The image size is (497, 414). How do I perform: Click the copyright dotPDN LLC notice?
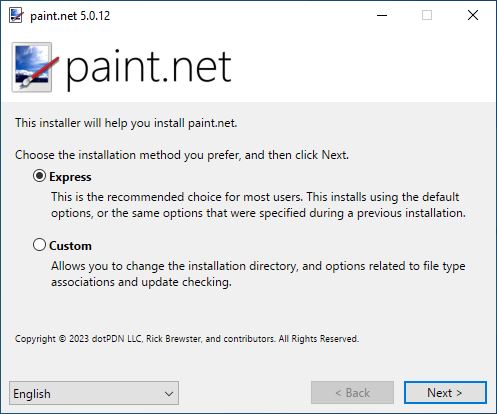click(187, 339)
